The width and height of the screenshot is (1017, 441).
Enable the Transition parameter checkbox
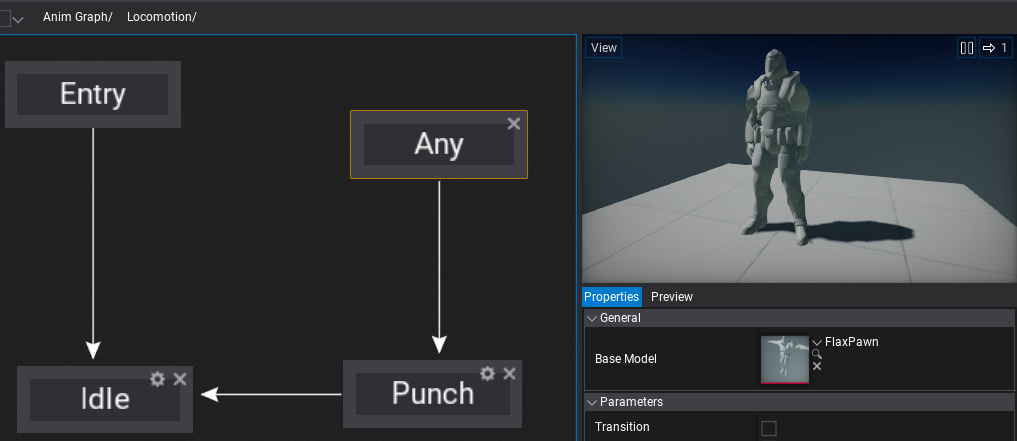click(769, 428)
